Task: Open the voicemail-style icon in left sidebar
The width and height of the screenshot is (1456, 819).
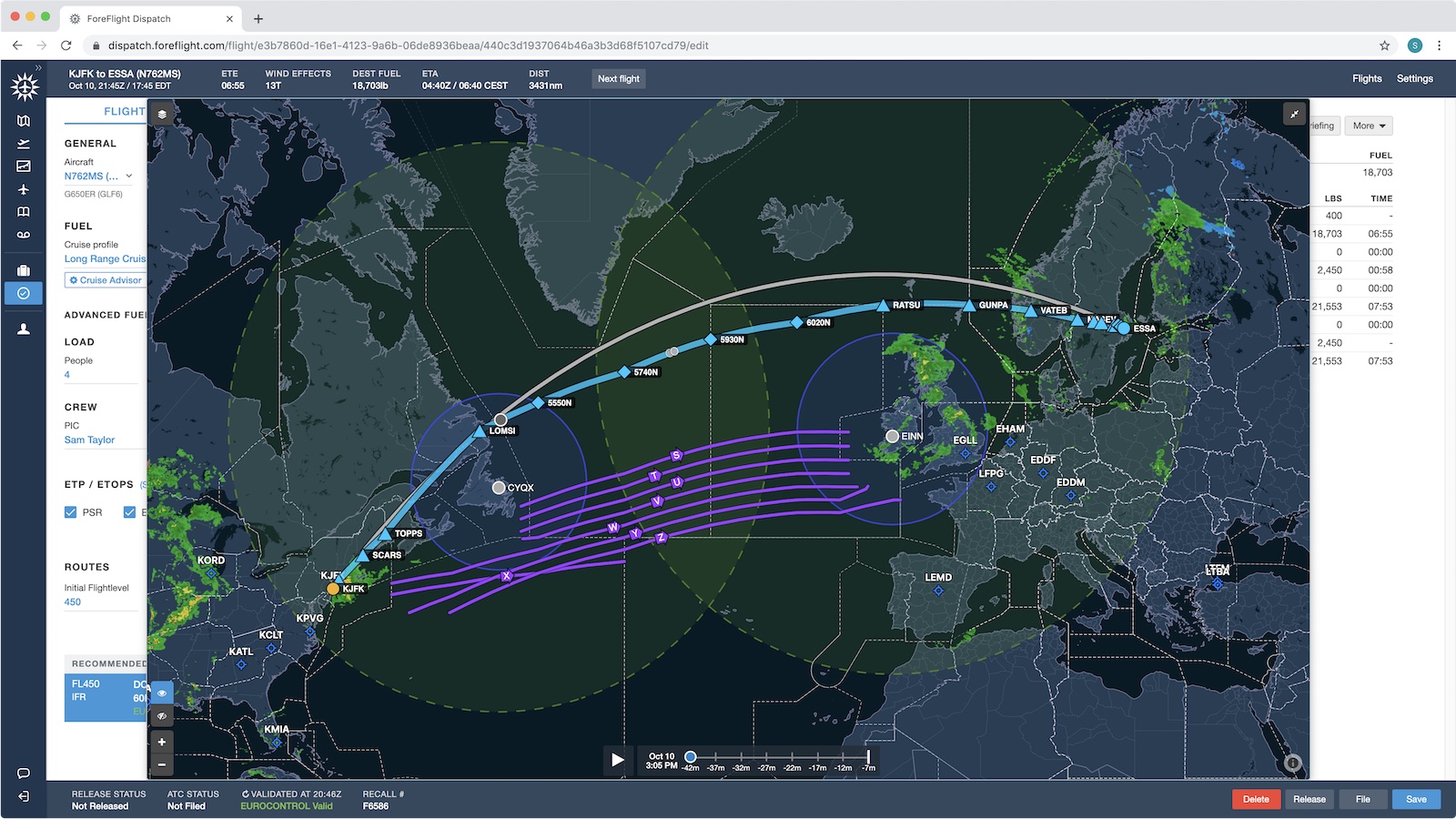Action: [x=24, y=235]
